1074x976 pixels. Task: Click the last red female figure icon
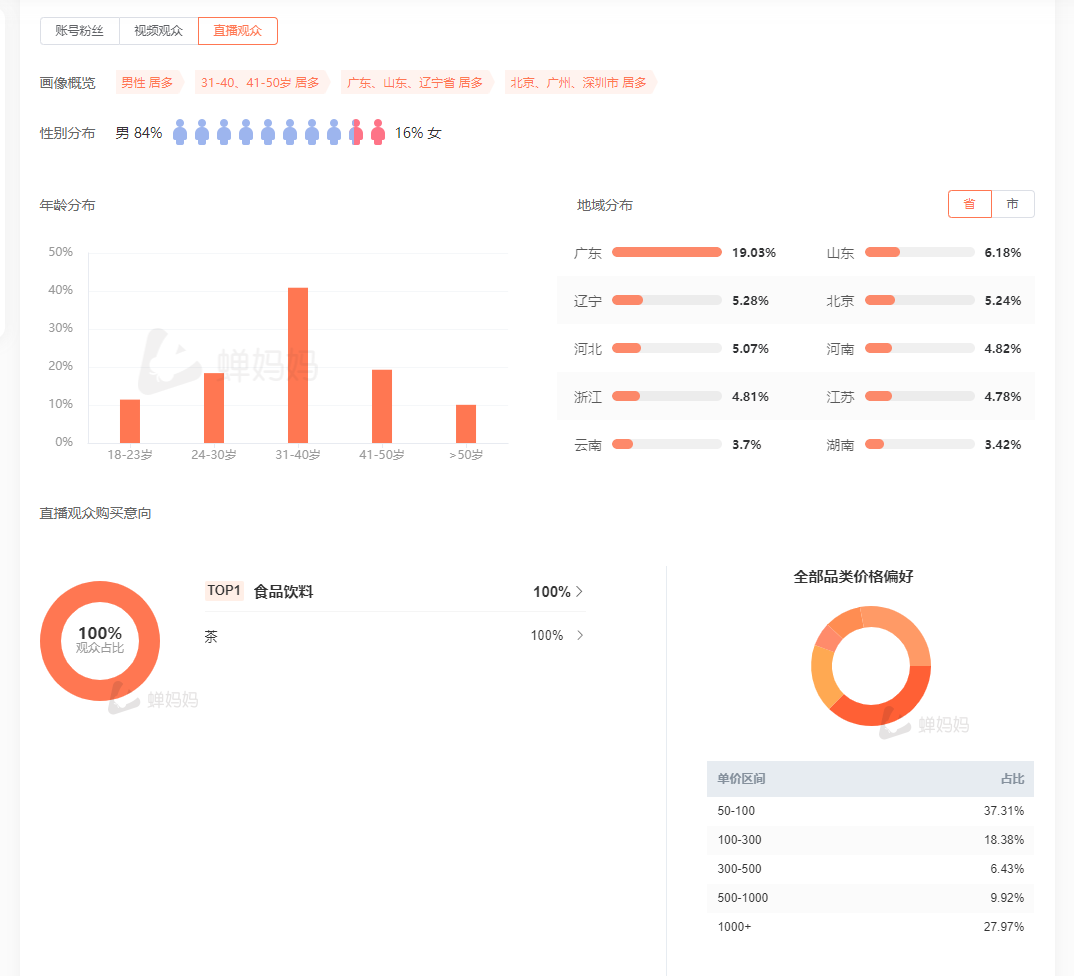[378, 133]
